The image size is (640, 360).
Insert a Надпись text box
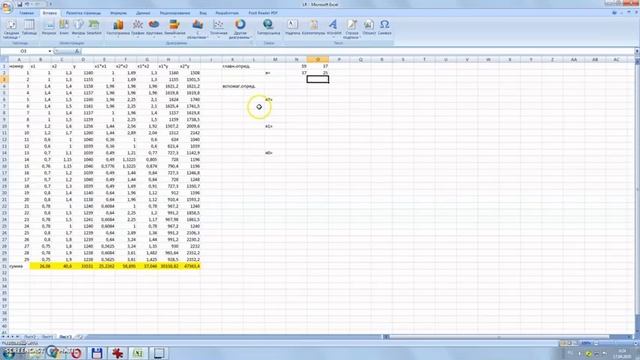(x=292, y=27)
